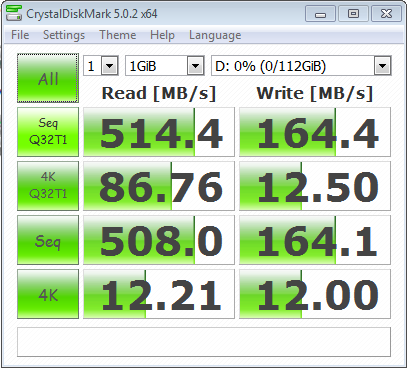Minimize the CrystalDiskMark window

point(320,14)
